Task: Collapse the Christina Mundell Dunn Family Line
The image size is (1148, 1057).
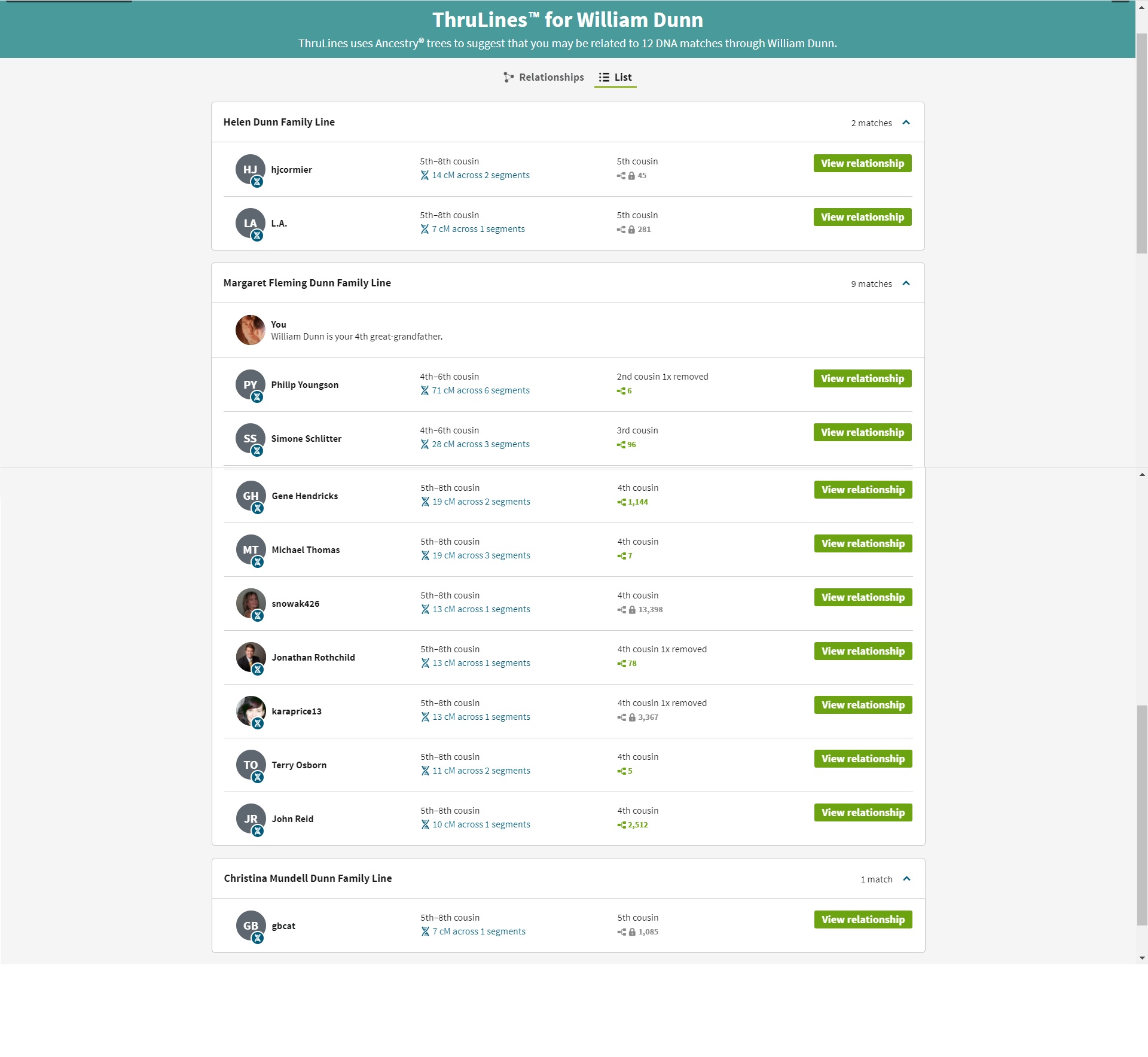Action: tap(906, 879)
